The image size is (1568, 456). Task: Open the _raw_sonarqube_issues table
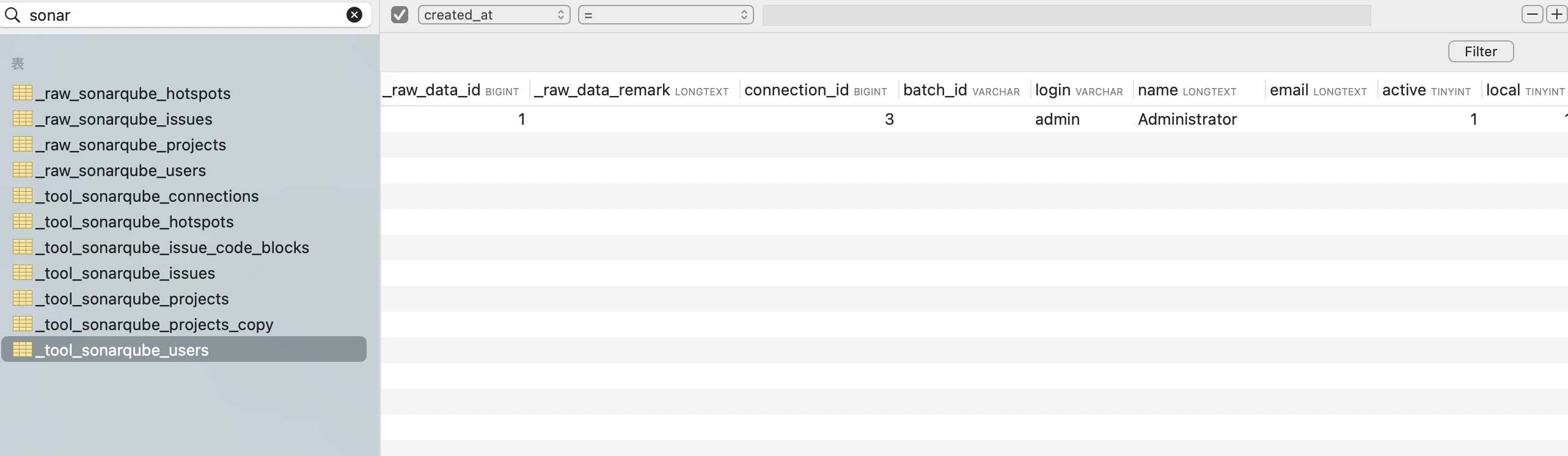(124, 119)
